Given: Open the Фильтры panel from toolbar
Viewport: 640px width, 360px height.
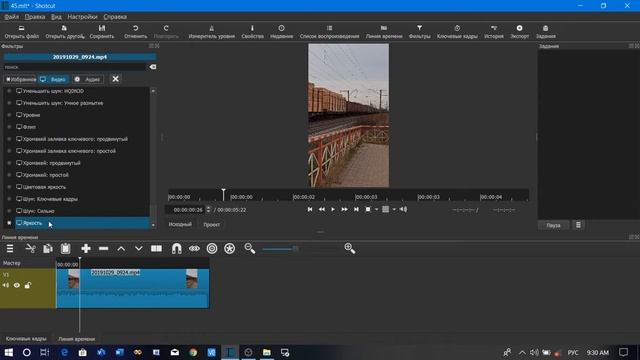Looking at the screenshot, I should pos(419,32).
